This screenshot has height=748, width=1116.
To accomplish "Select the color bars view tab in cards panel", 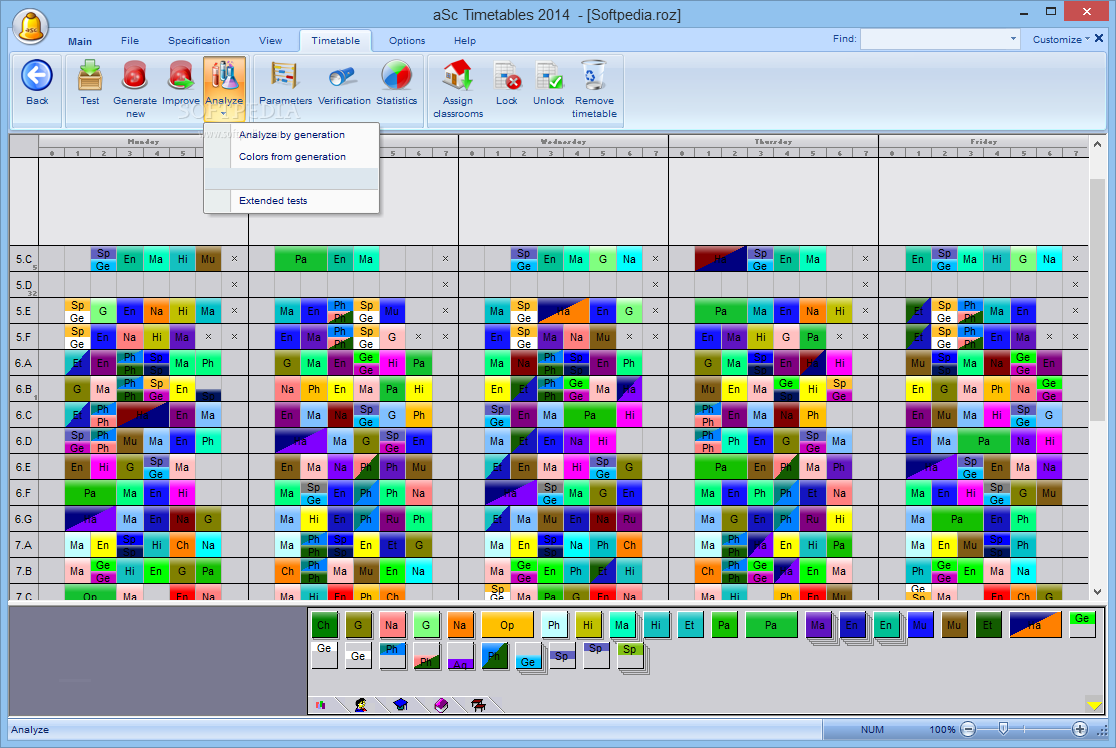I will point(321,705).
